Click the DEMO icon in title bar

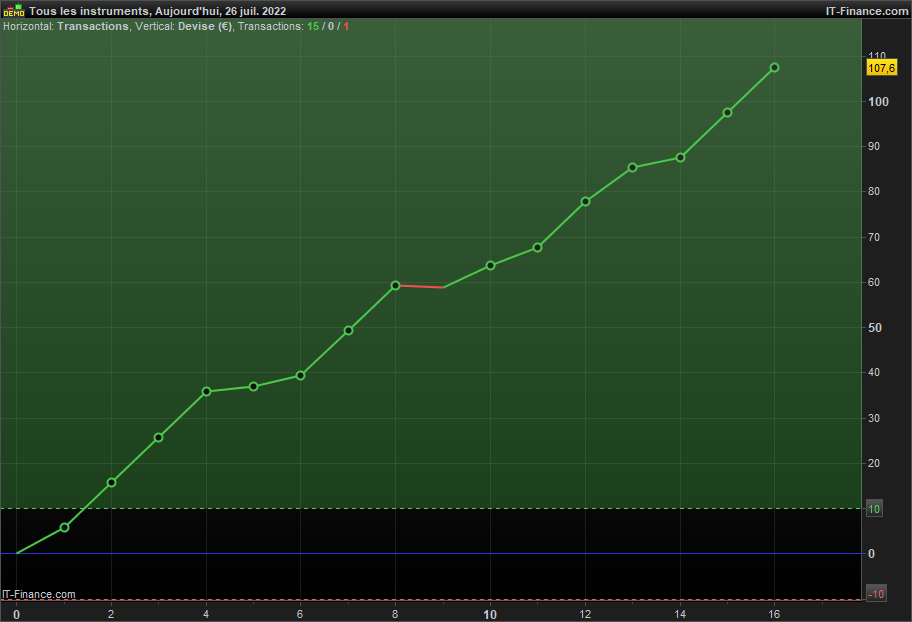[14, 10]
